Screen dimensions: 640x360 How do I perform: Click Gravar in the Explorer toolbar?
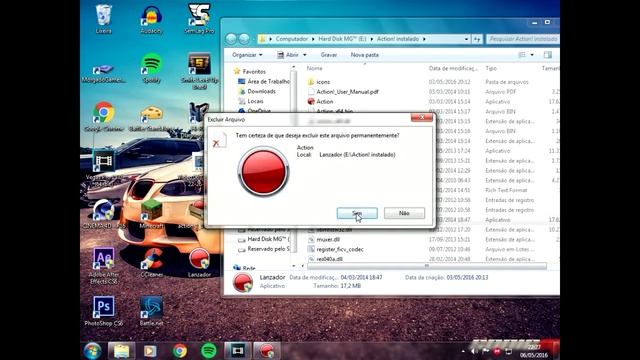point(329,55)
